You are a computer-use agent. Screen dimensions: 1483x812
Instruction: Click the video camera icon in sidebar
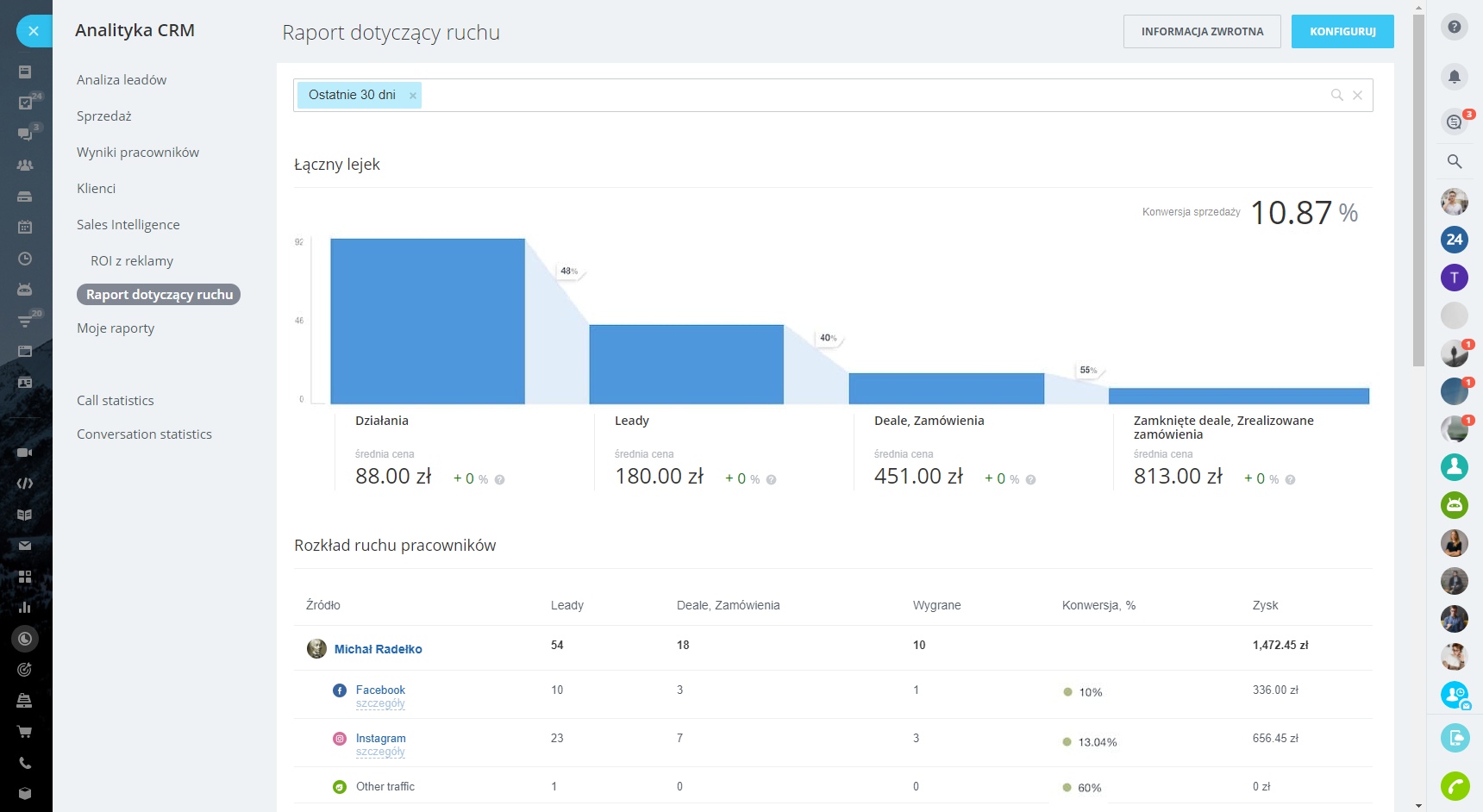[25, 453]
